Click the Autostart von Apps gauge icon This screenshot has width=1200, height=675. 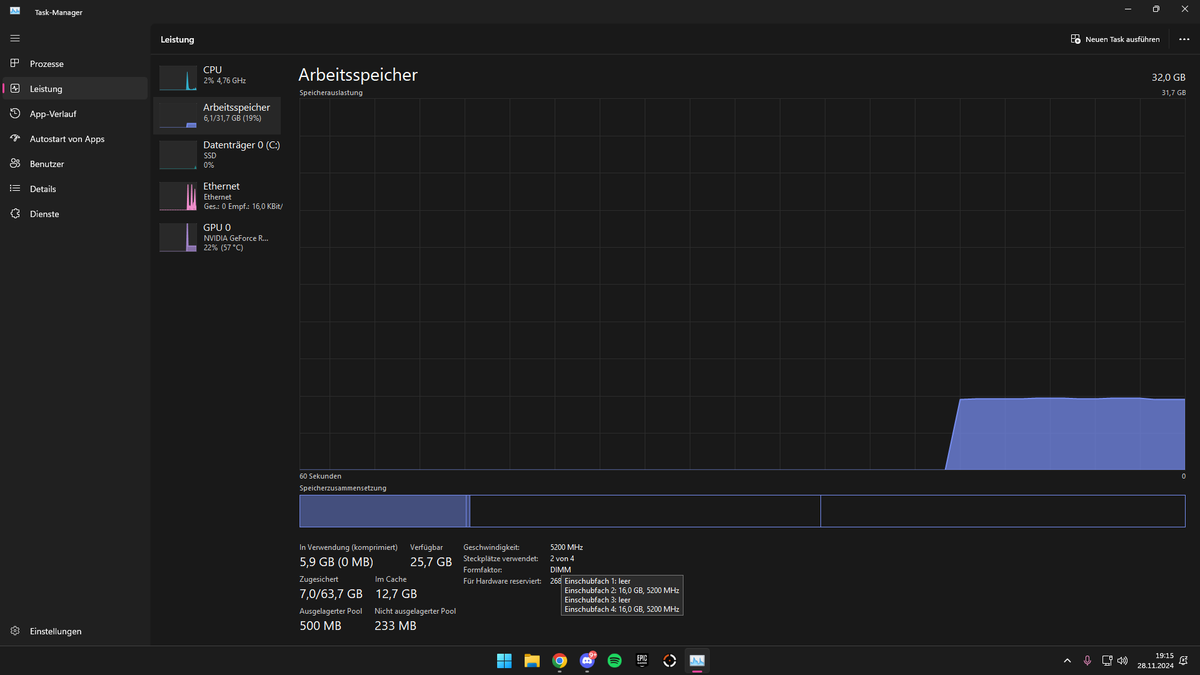(x=15, y=139)
